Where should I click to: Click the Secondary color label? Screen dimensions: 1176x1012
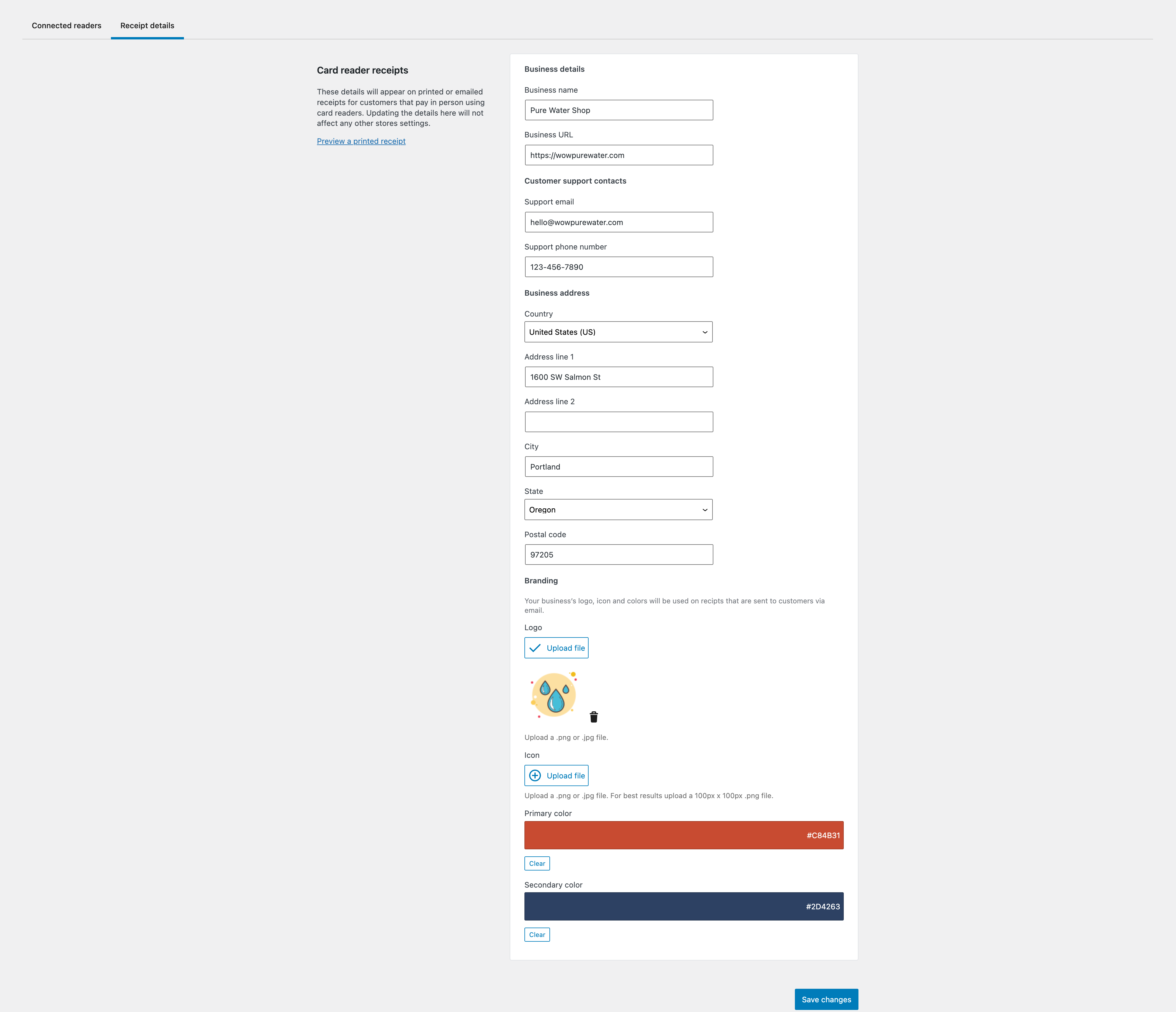[x=553, y=884]
